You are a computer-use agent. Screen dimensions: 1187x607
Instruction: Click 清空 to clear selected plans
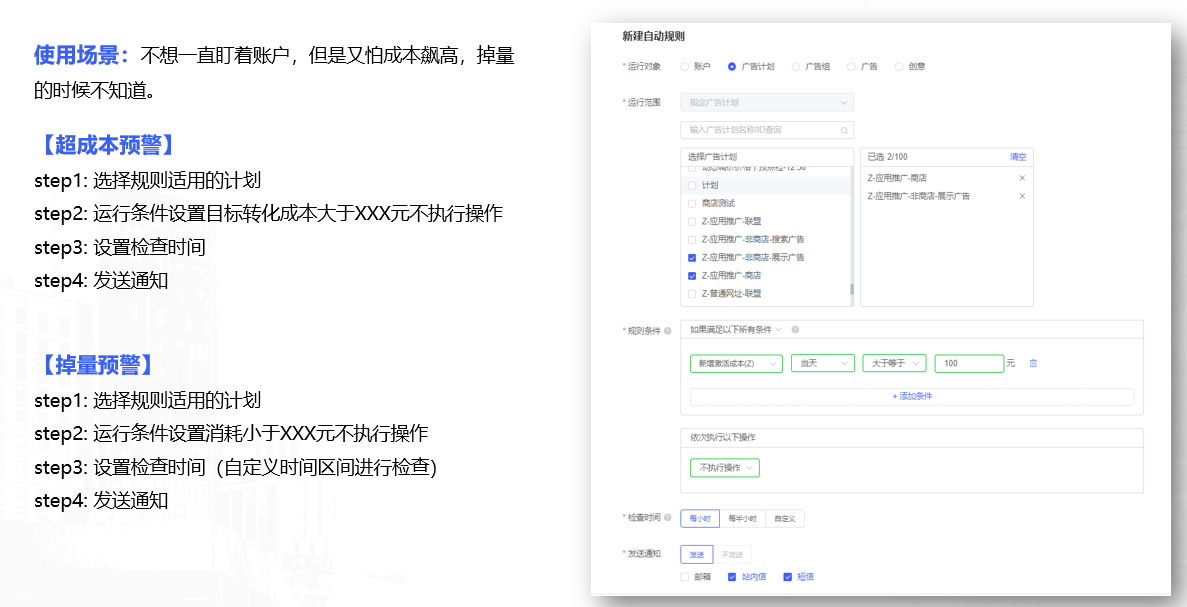[x=1018, y=157]
